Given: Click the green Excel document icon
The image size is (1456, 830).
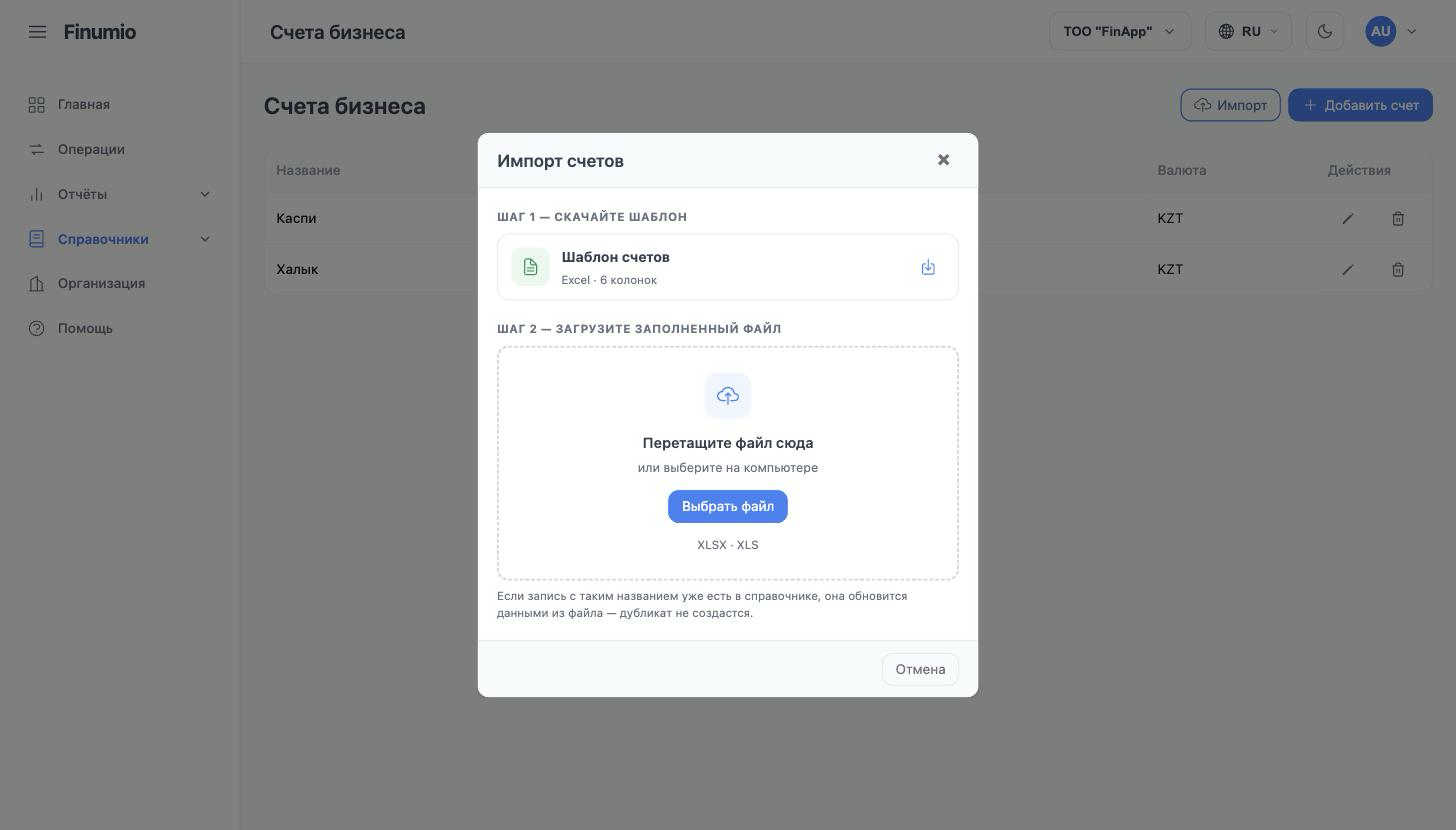Looking at the screenshot, I should tap(530, 267).
